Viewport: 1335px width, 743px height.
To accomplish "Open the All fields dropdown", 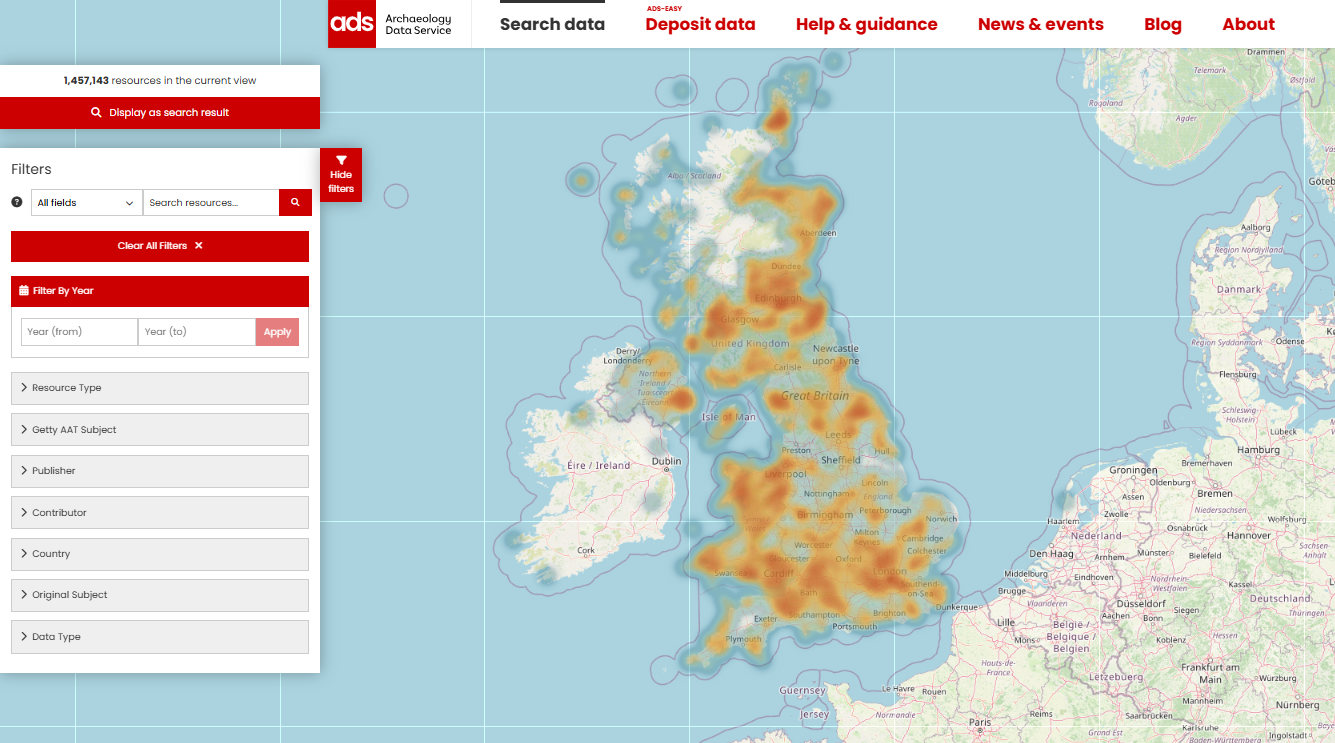I will pos(86,203).
